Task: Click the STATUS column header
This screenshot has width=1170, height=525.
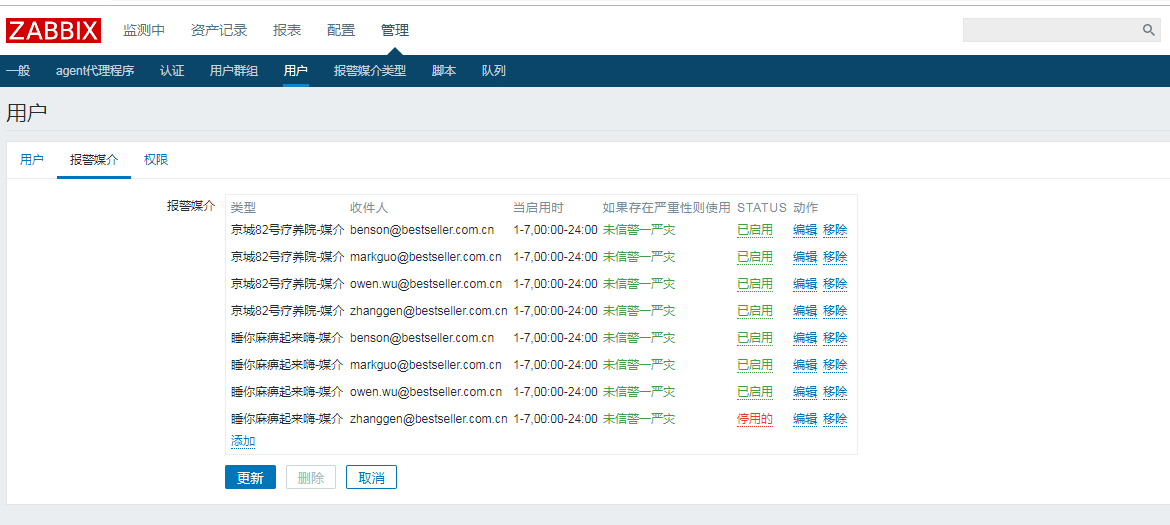Action: [762, 207]
